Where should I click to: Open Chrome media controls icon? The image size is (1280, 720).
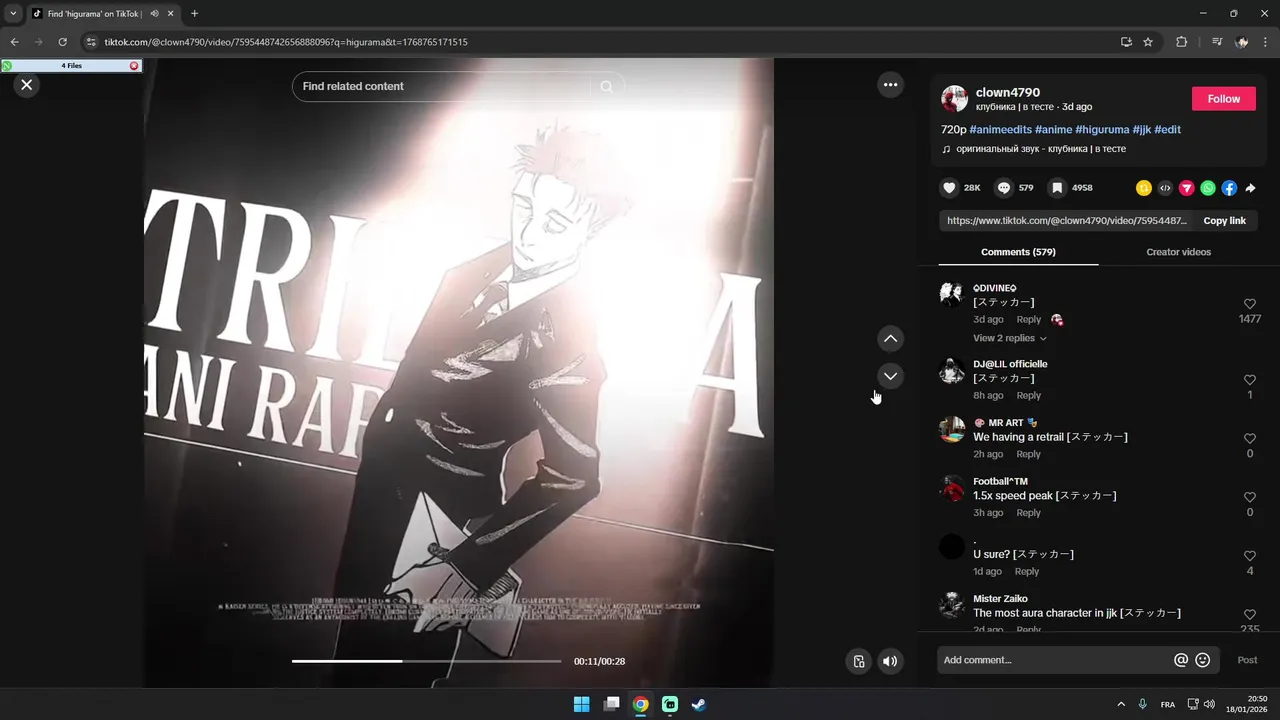click(1216, 42)
